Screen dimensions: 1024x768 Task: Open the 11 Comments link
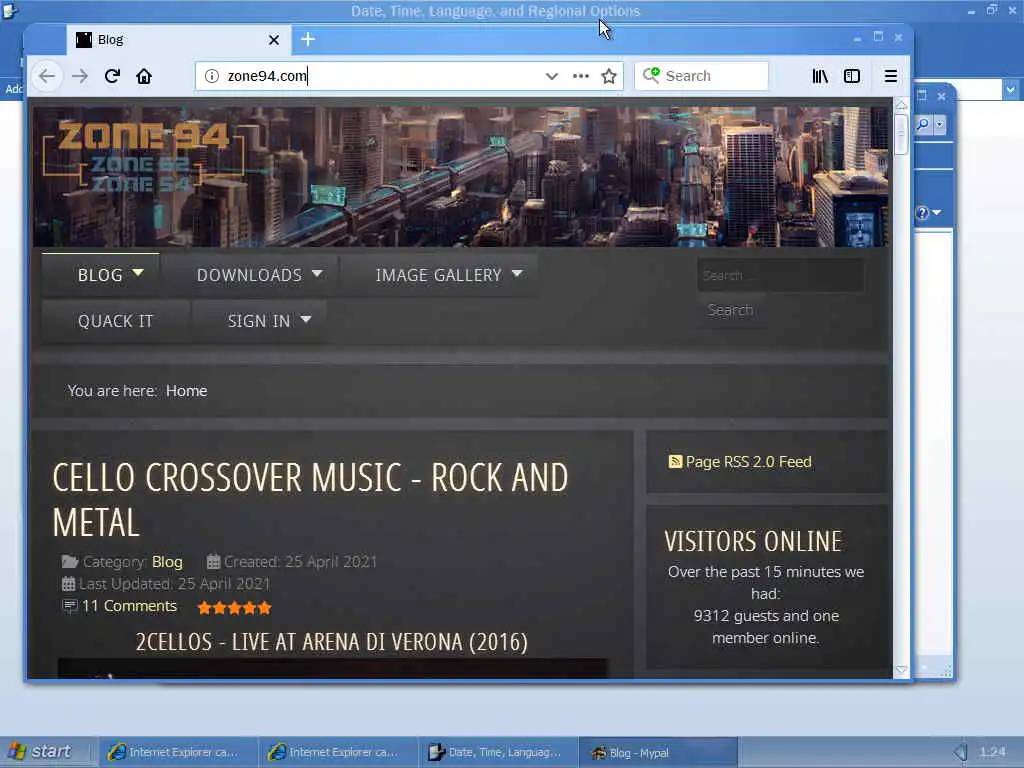click(x=129, y=606)
